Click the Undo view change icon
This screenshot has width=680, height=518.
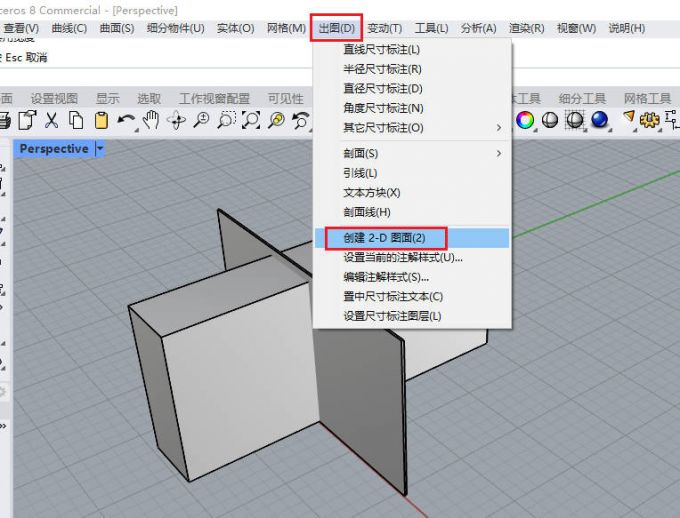(301, 120)
